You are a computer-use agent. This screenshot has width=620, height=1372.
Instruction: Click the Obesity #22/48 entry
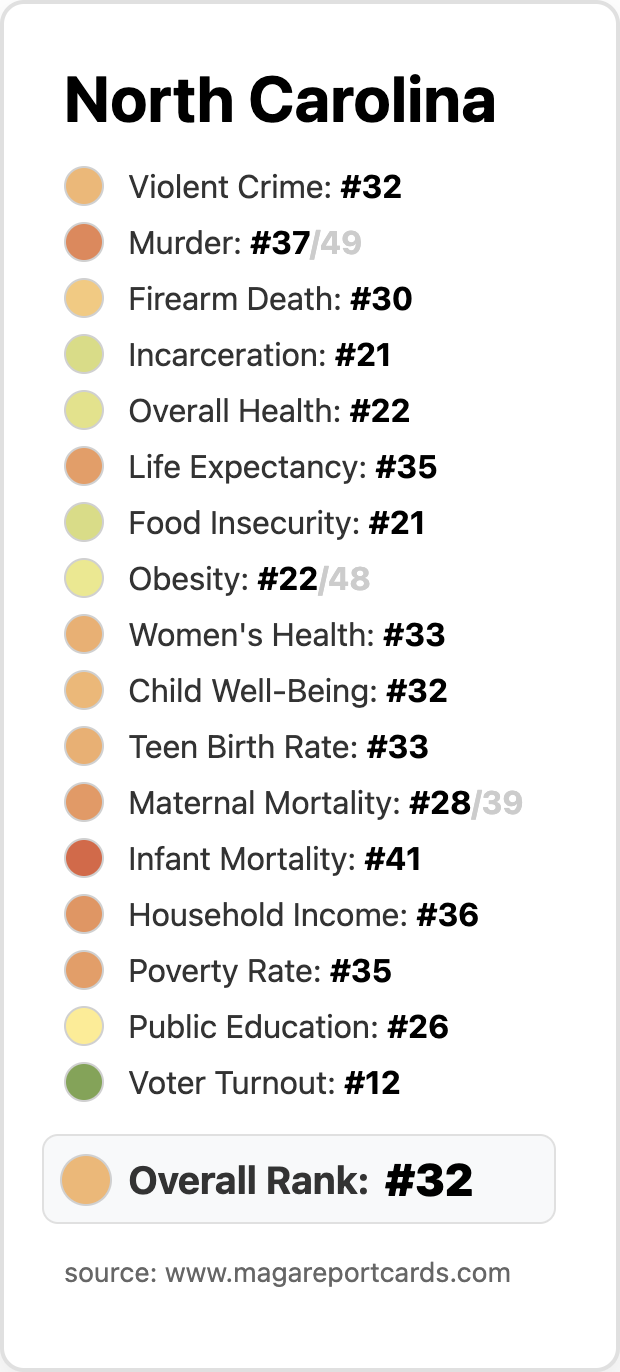click(x=250, y=579)
